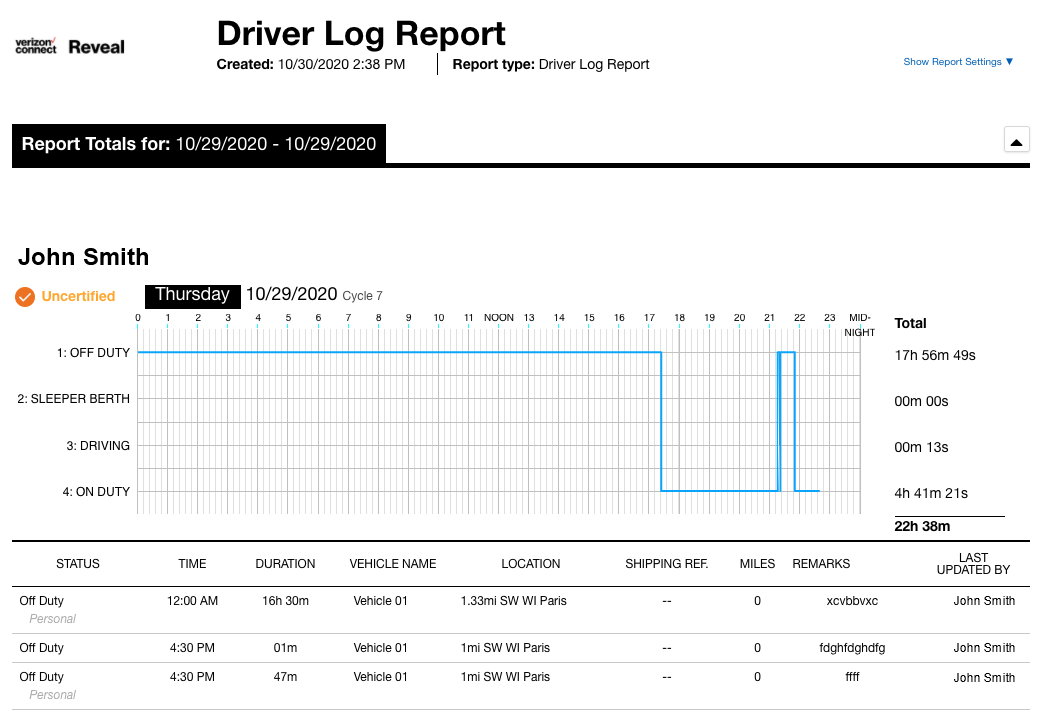The width and height of the screenshot is (1040, 714).
Task: Collapse the Report Totals section arrow
Action: [1016, 141]
